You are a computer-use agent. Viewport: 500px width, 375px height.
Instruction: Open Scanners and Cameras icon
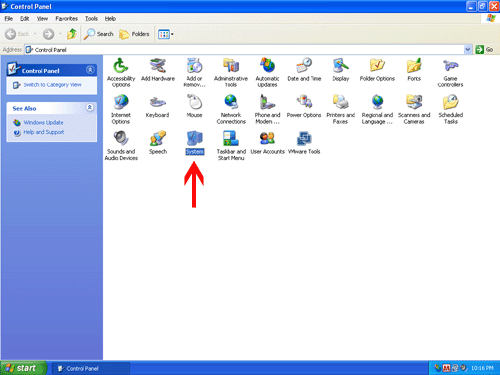point(414,102)
